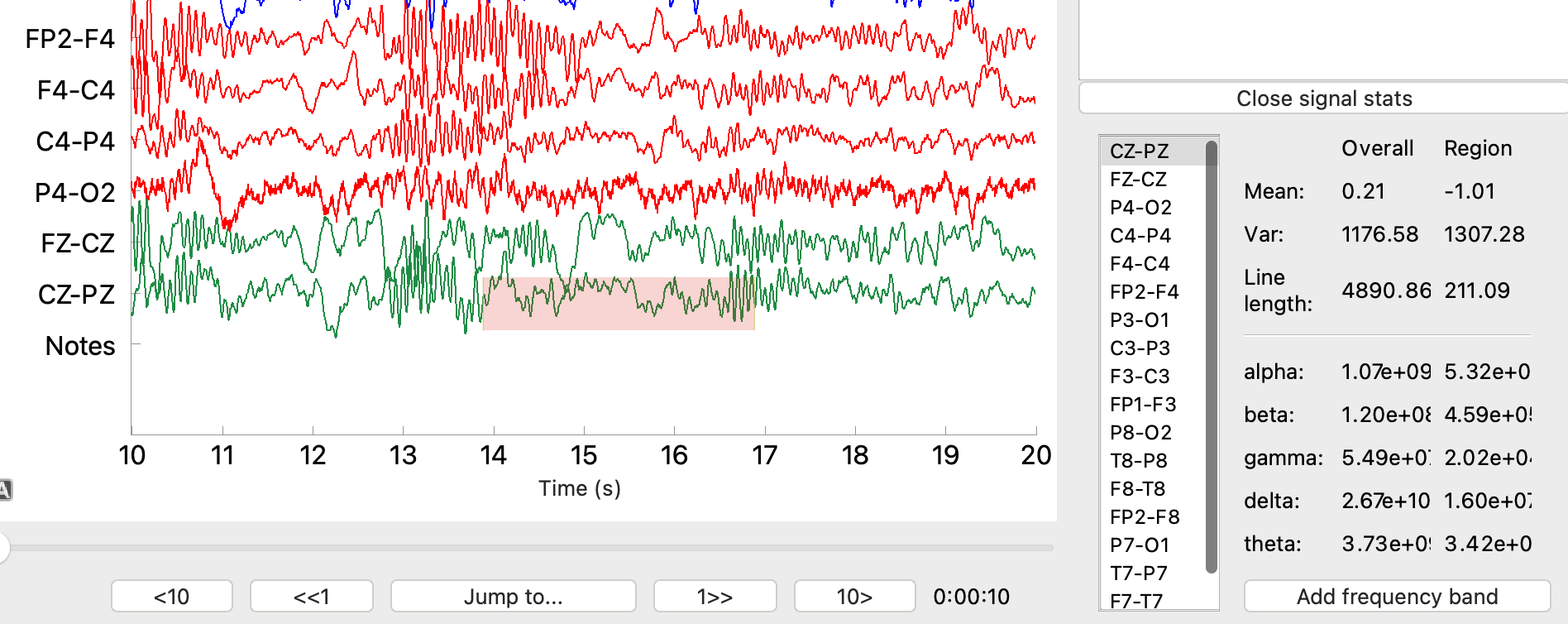1568x624 pixels.
Task: Step forward one second with 1>> button
Action: coord(715,597)
